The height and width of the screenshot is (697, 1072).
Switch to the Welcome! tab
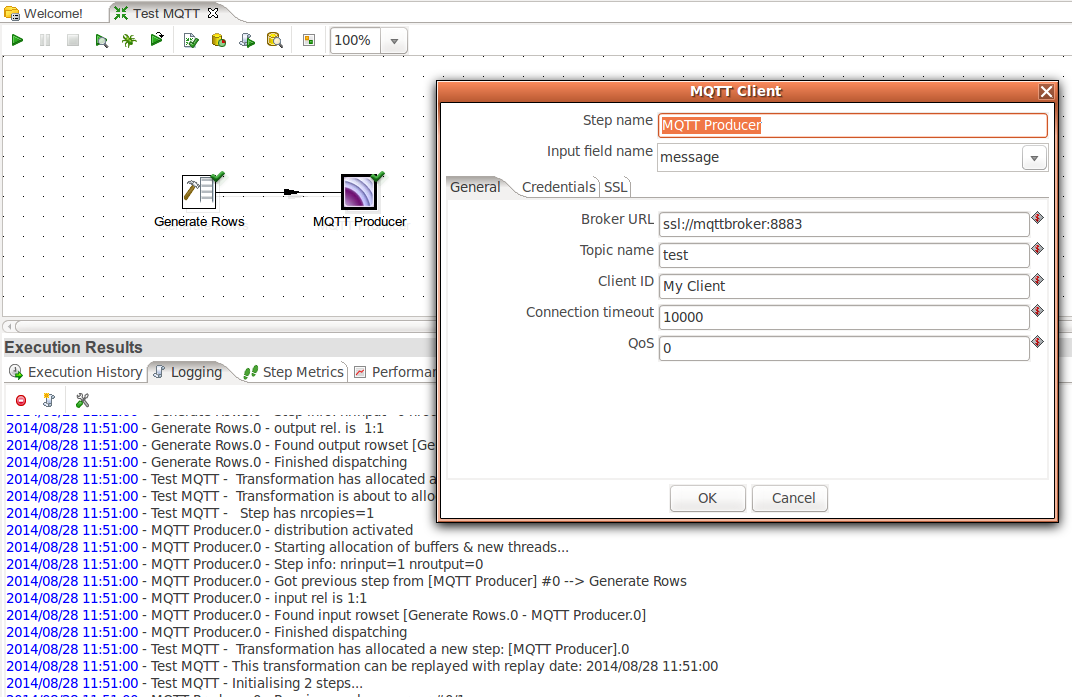[44, 13]
